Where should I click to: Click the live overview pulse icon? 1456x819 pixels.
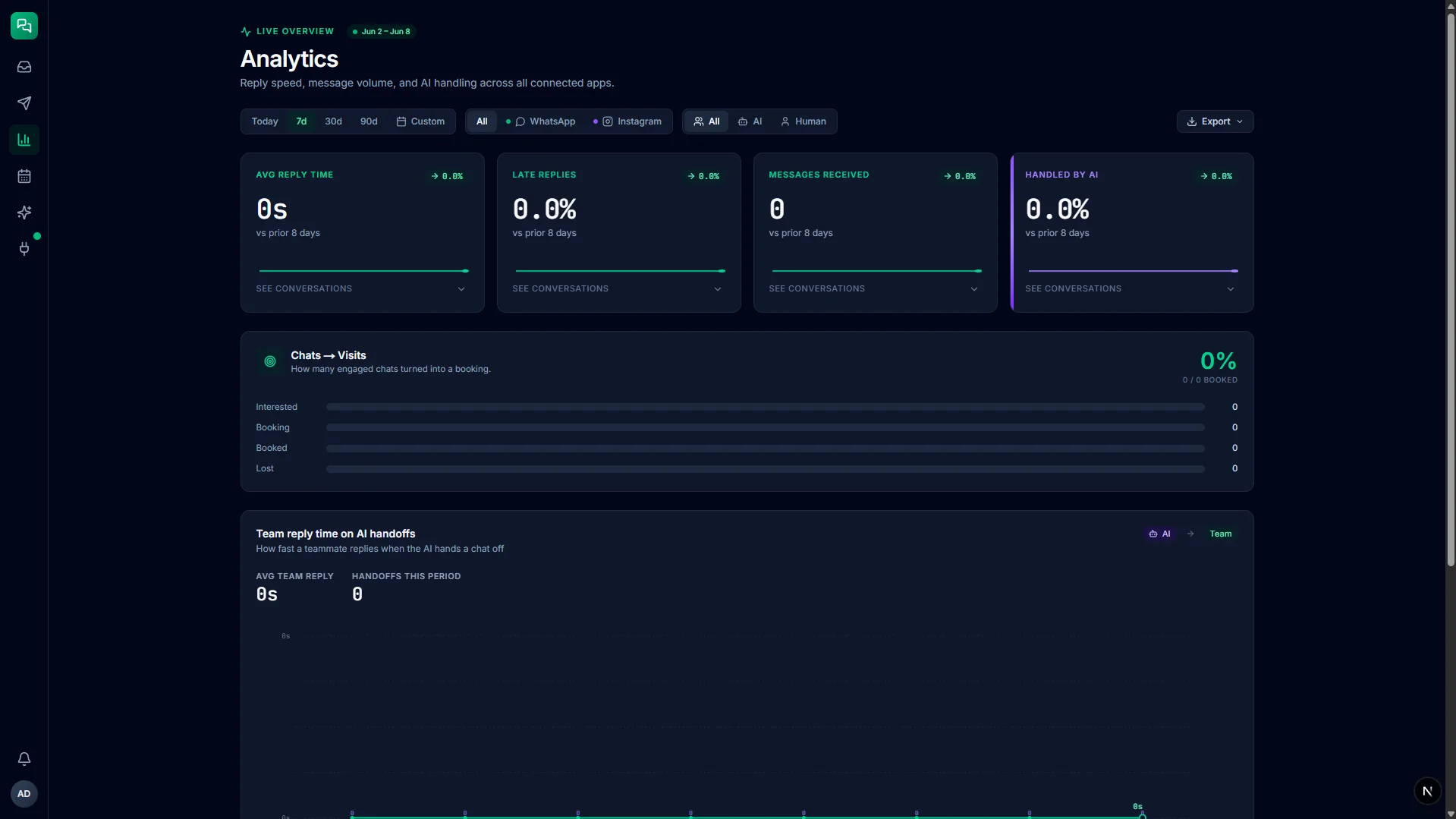click(246, 32)
